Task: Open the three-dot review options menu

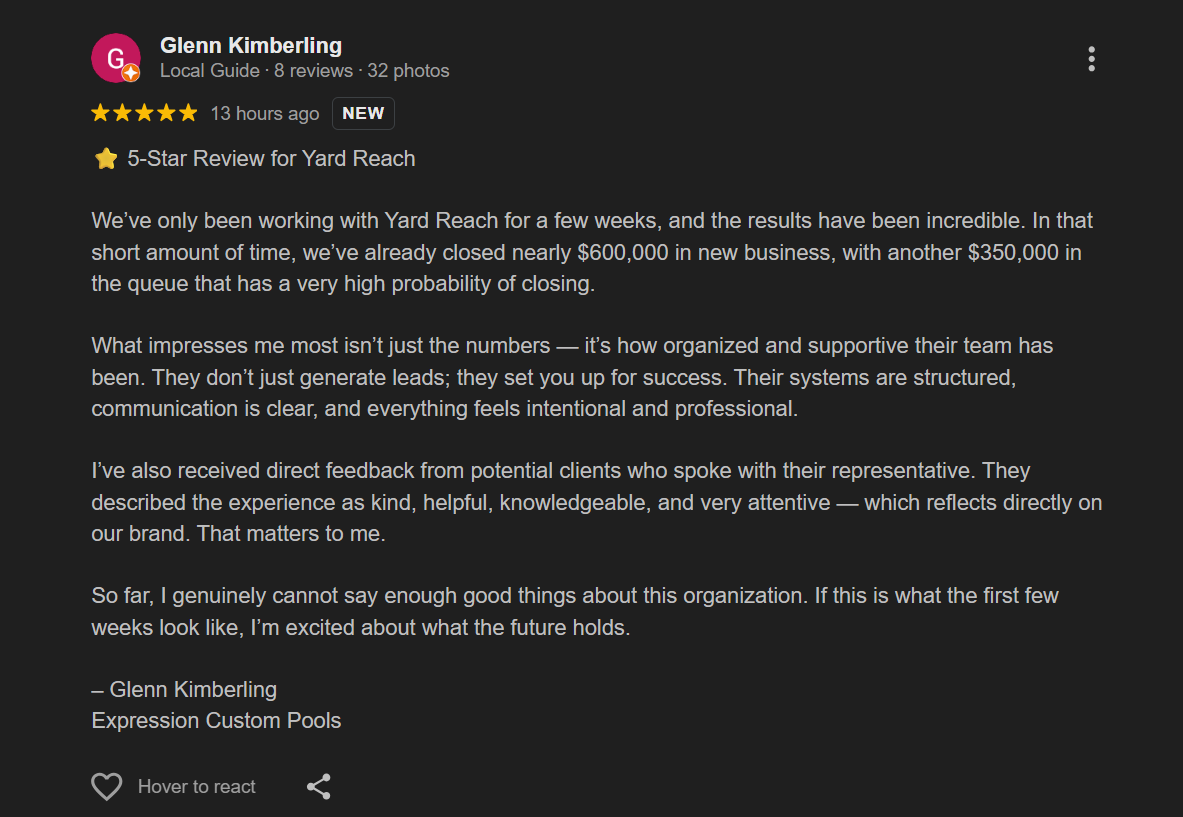Action: [1091, 59]
